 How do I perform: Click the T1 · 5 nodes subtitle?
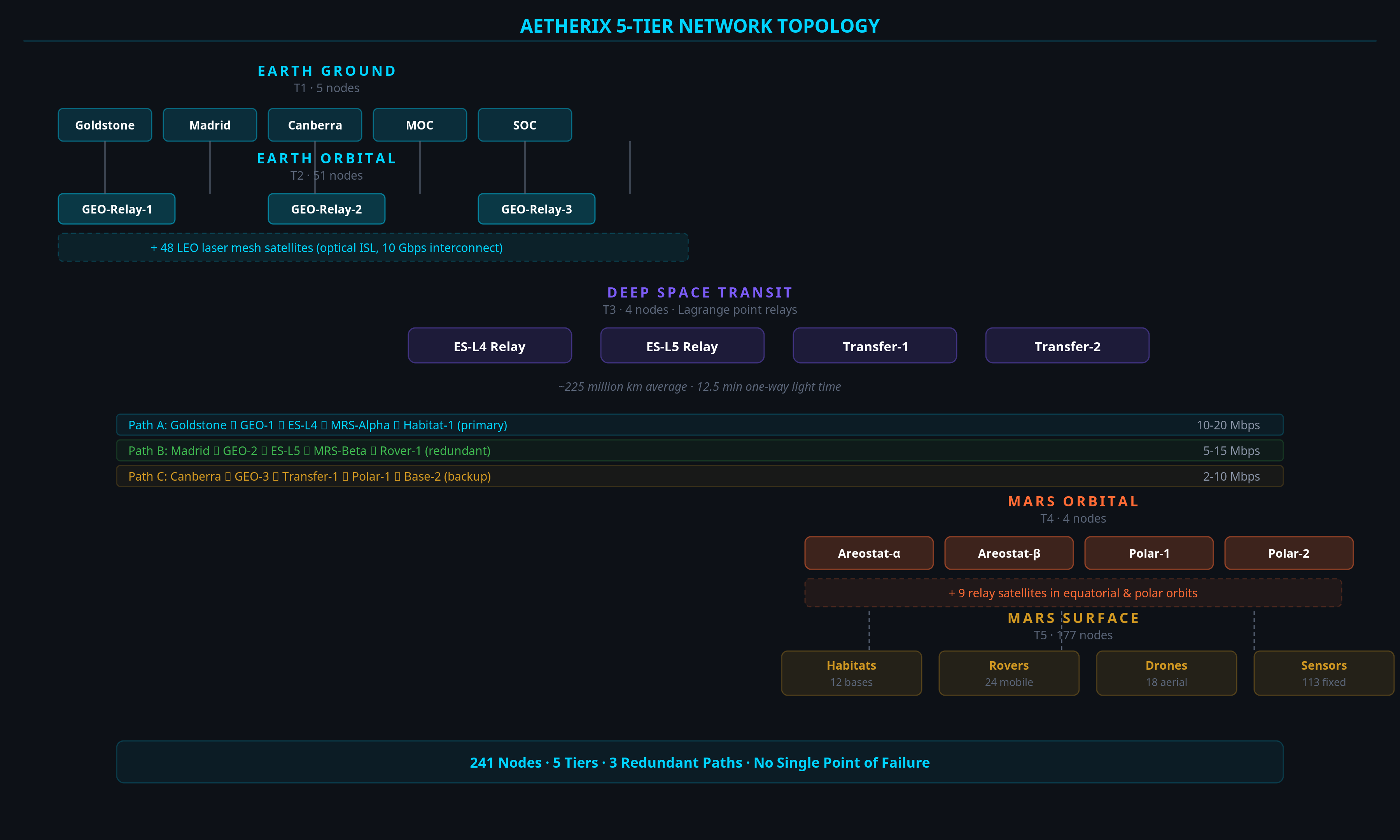click(x=327, y=88)
